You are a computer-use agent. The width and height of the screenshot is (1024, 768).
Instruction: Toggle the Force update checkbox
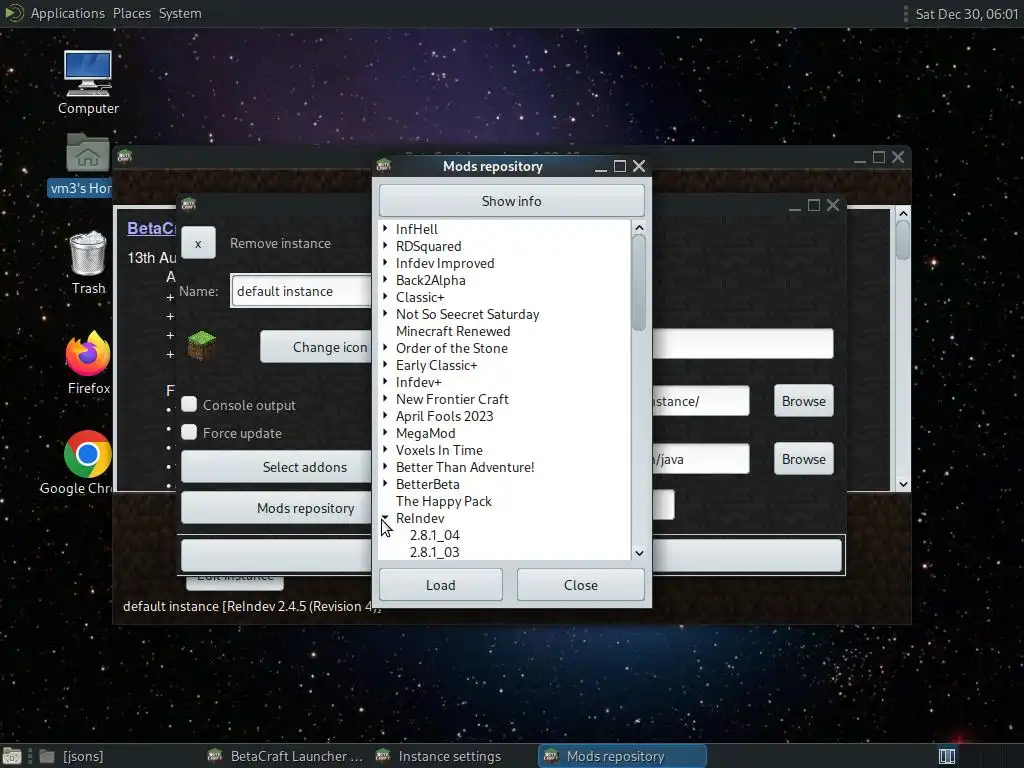(189, 432)
